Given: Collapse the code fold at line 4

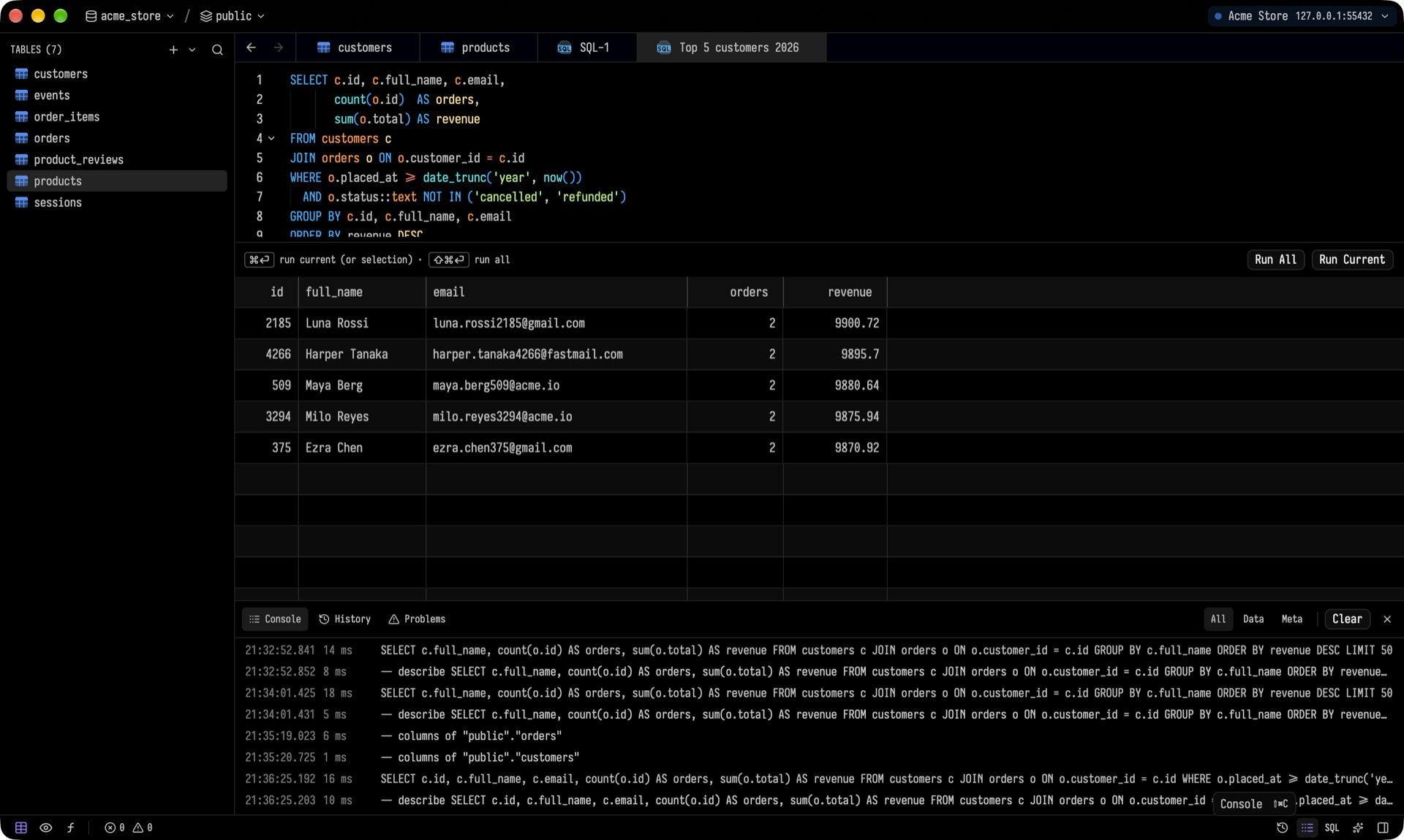Looking at the screenshot, I should [271, 138].
